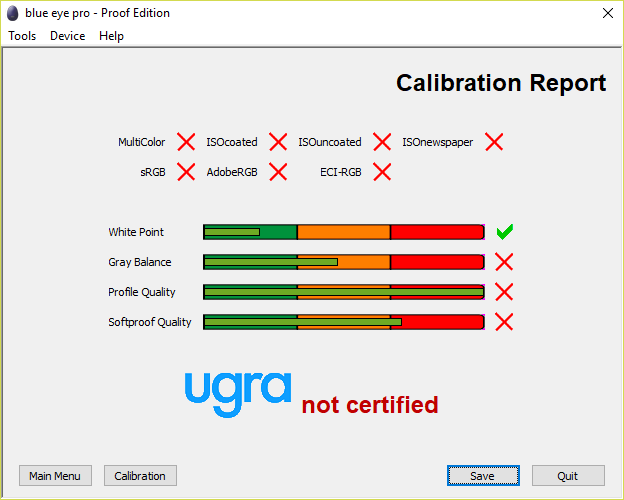Open the Tools menu
Viewport: 624px width, 500px height.
point(22,36)
